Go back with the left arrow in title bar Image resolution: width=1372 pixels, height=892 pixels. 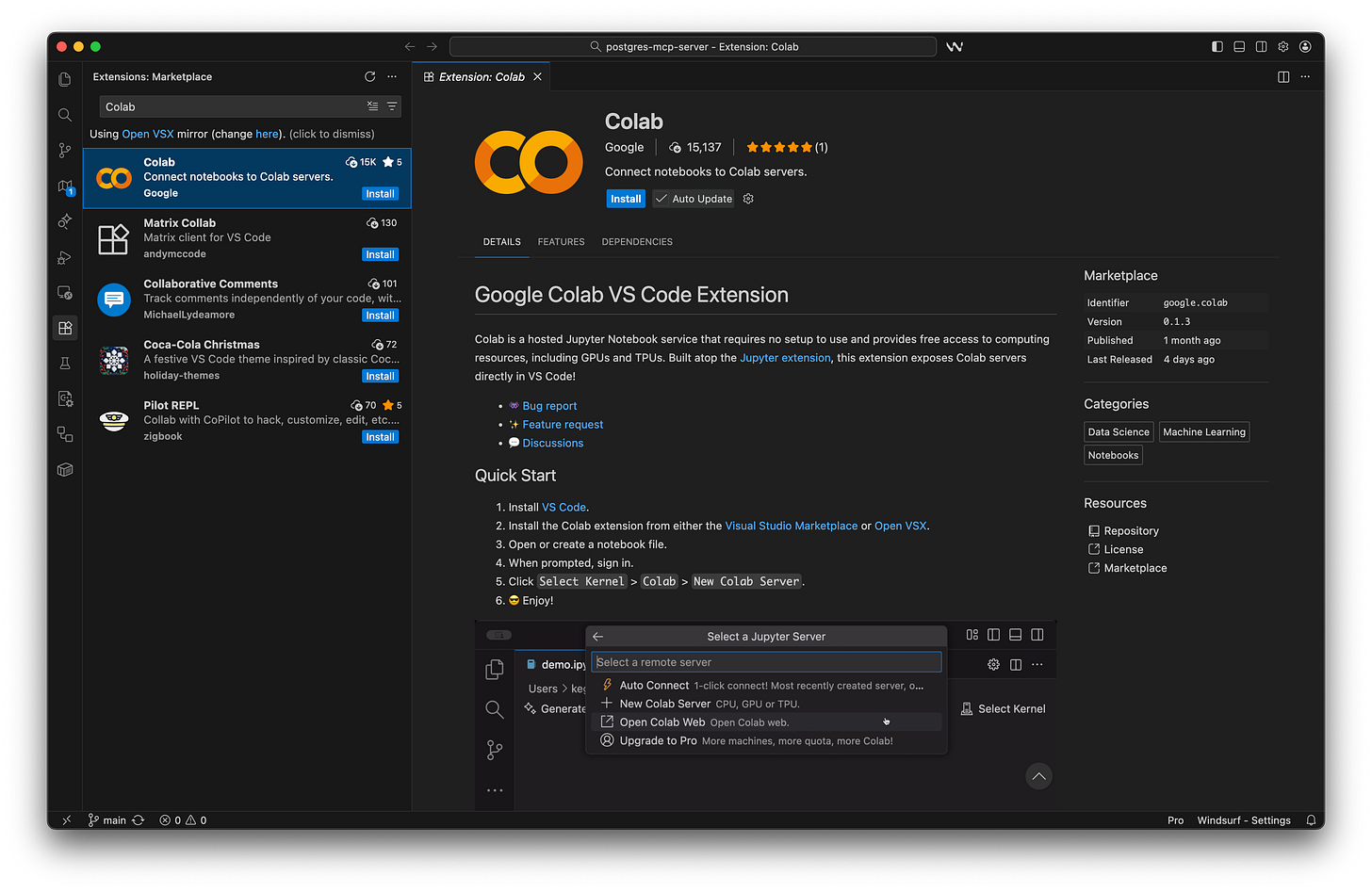410,46
